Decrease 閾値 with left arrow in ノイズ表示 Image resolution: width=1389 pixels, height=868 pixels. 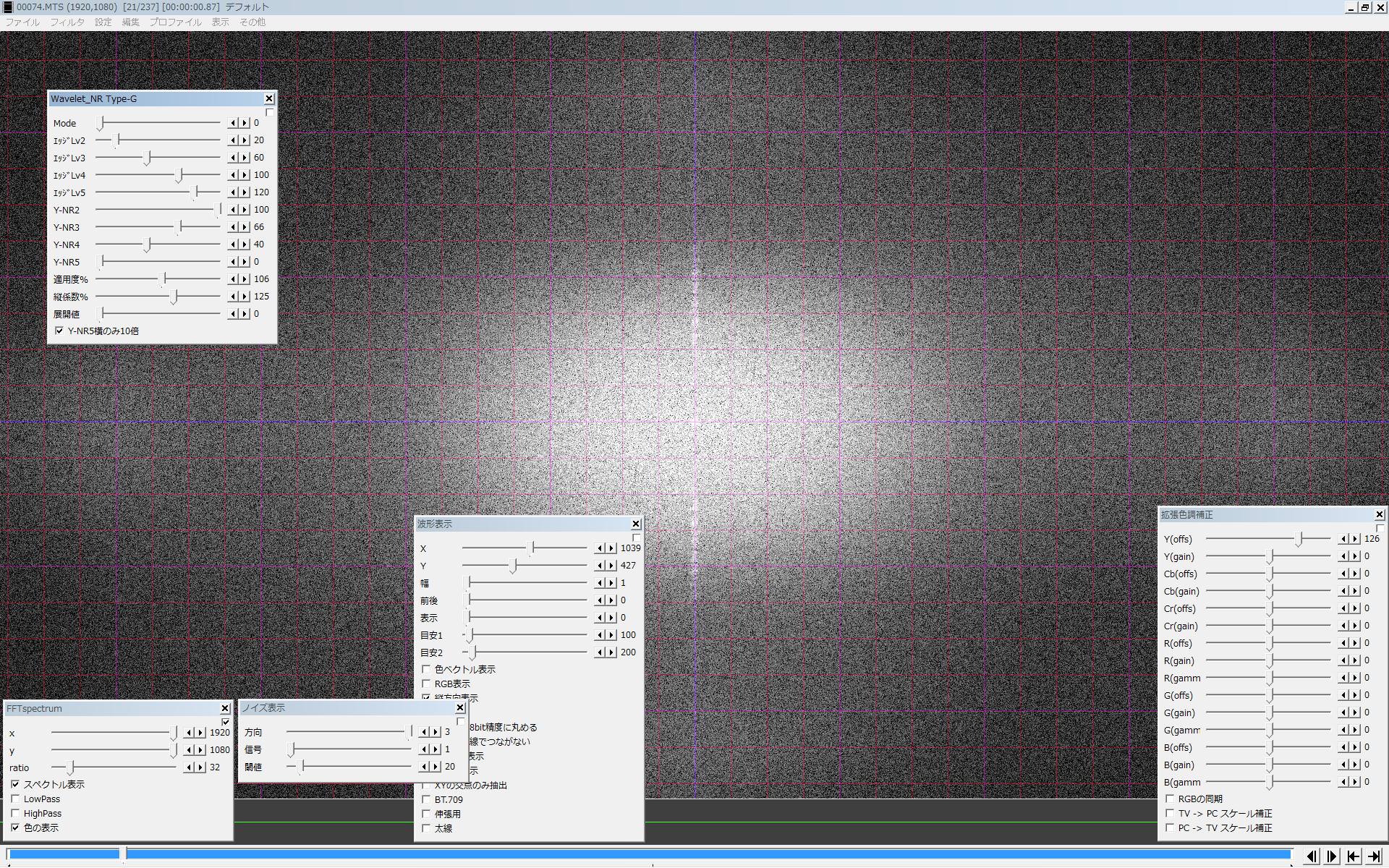coord(425,767)
